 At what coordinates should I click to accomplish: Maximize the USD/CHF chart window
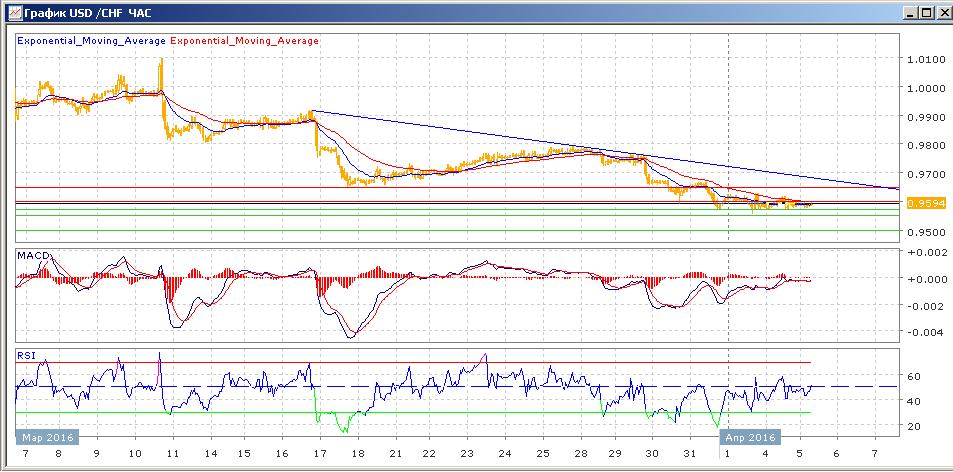pyautogui.click(x=923, y=12)
